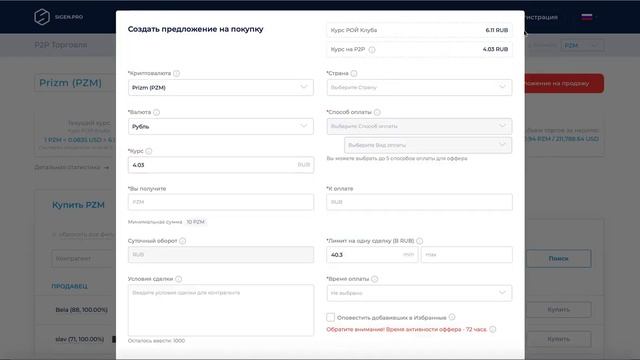This screenshot has height=360, width=640.
Task: Click info icon after offer activity warning
Action: coord(493,329)
